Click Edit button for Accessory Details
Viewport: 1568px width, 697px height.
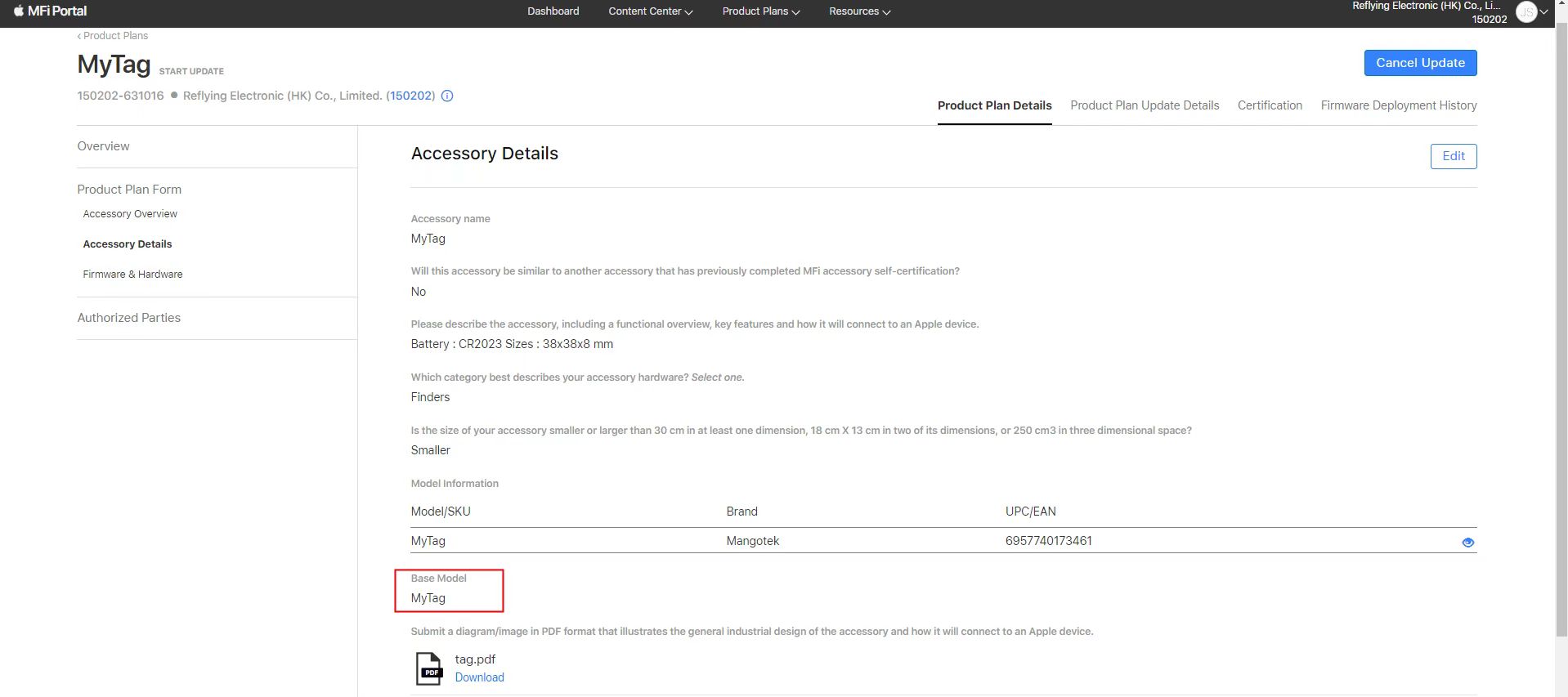(1453, 156)
